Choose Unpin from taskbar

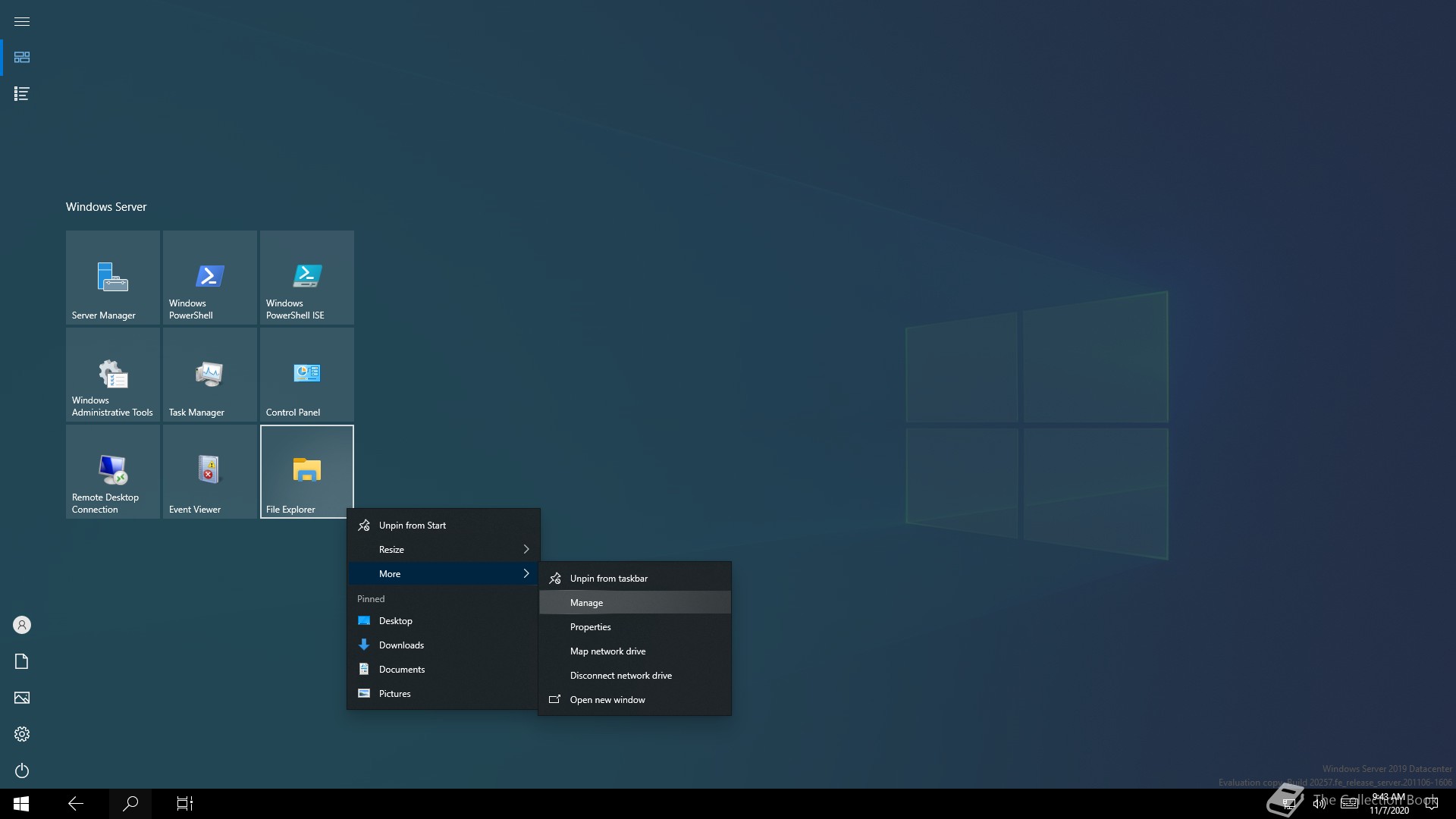(x=635, y=579)
